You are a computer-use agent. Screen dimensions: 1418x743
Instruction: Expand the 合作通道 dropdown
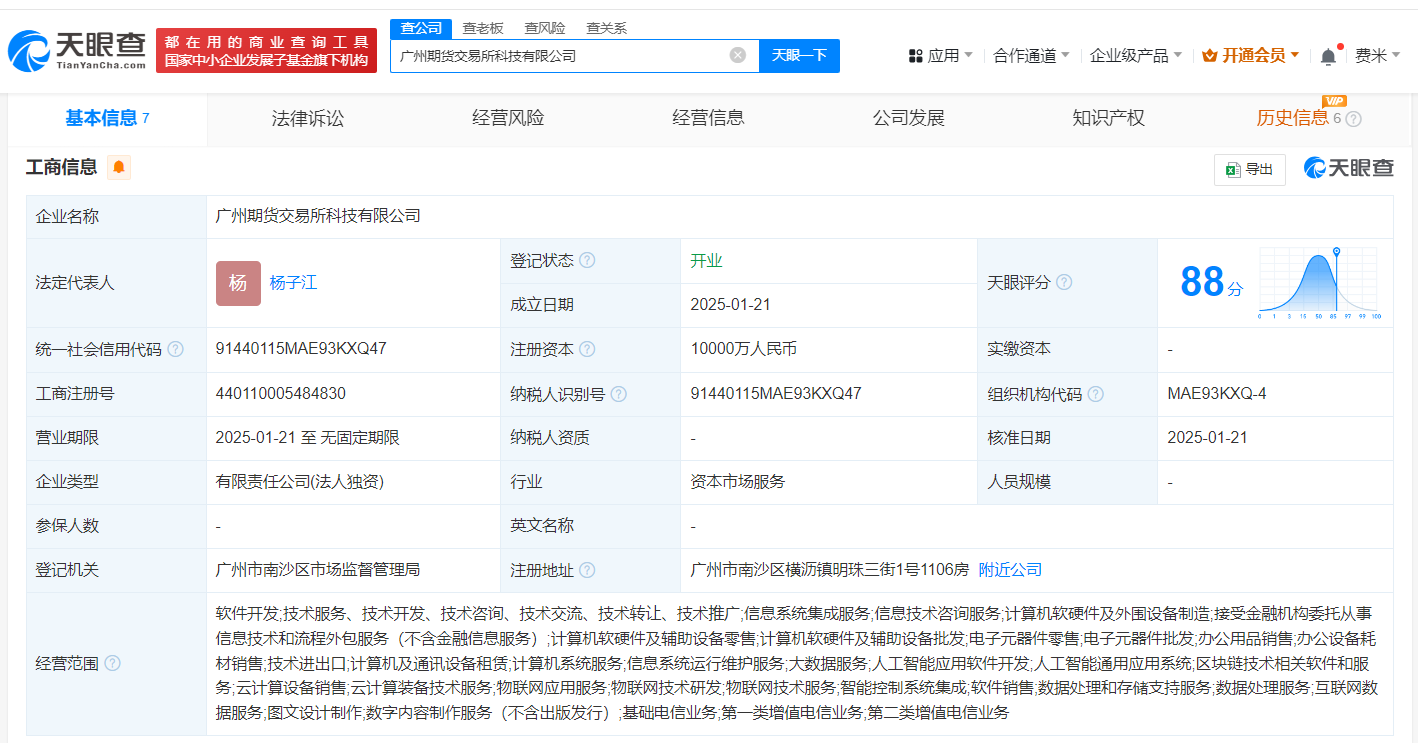coord(1031,56)
